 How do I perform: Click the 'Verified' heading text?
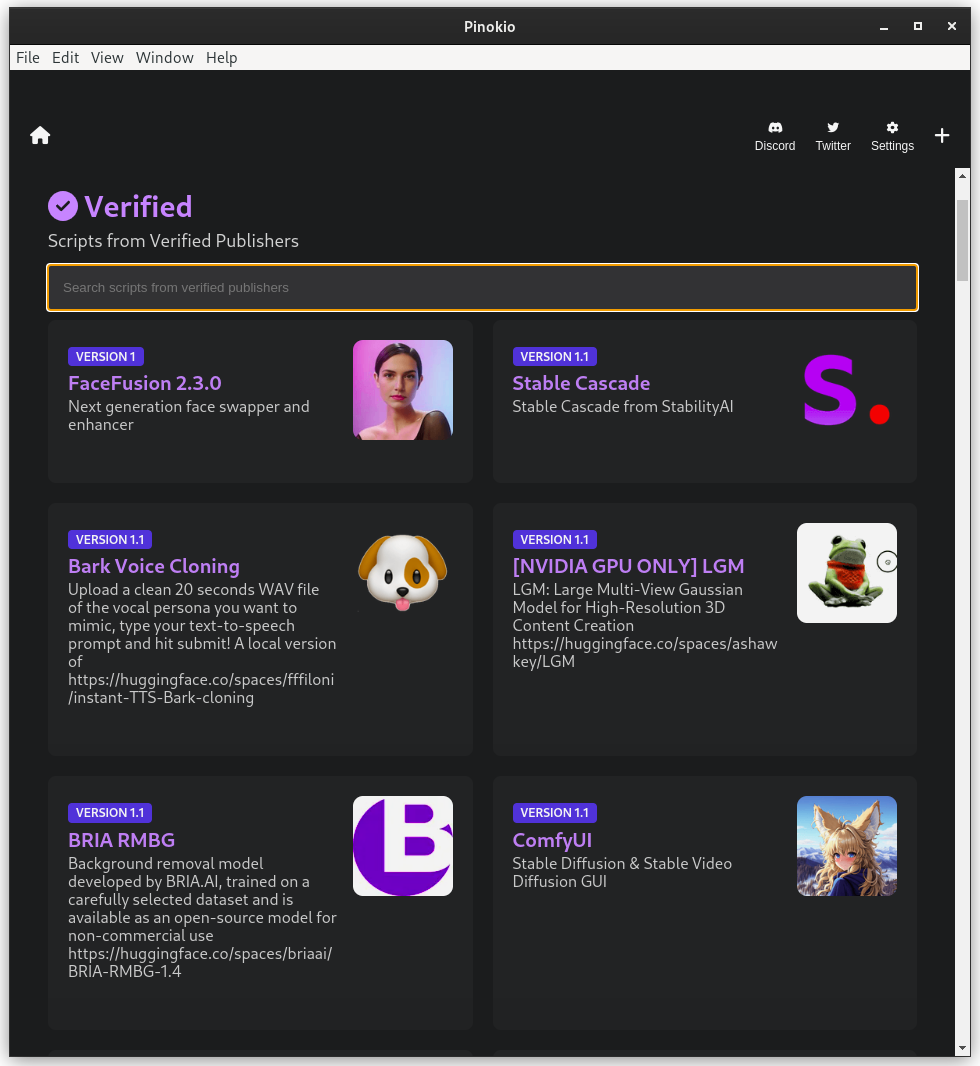[x=138, y=207]
